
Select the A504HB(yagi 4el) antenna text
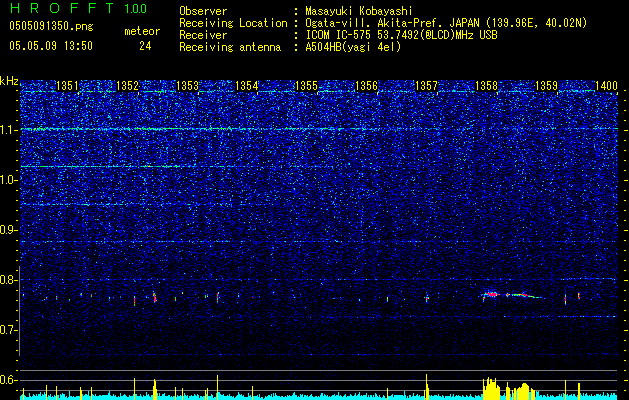[x=353, y=47]
